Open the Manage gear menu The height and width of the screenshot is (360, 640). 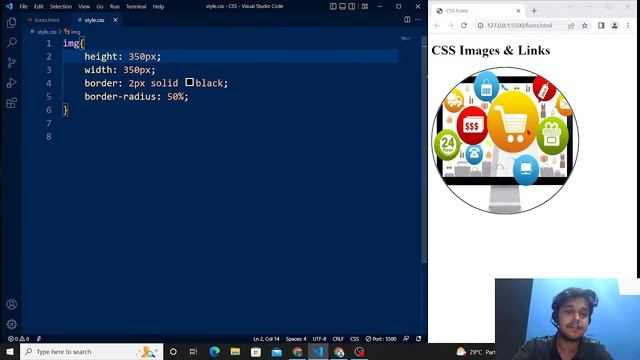click(11, 324)
